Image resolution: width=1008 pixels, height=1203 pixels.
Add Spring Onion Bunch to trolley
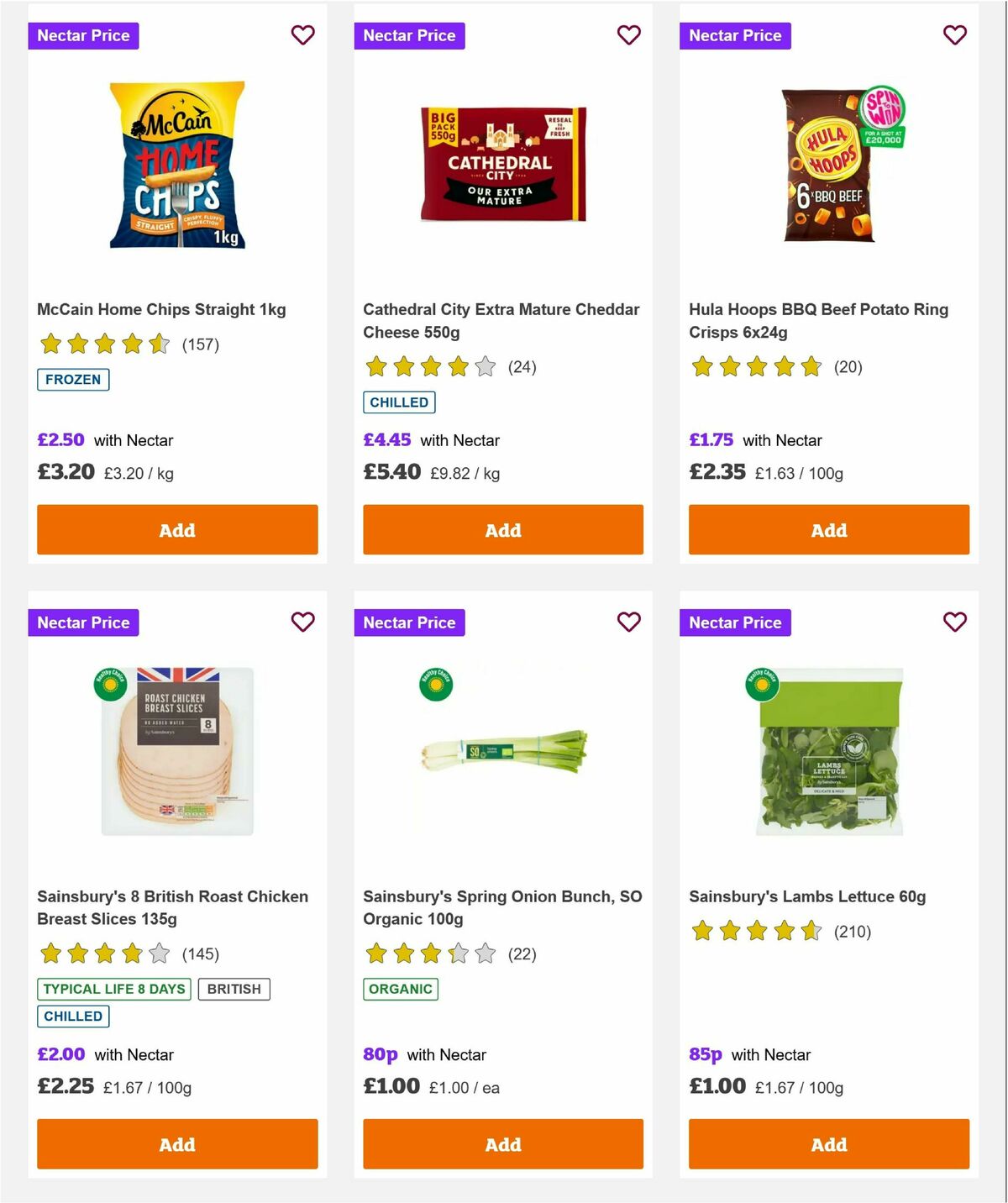click(x=502, y=1144)
